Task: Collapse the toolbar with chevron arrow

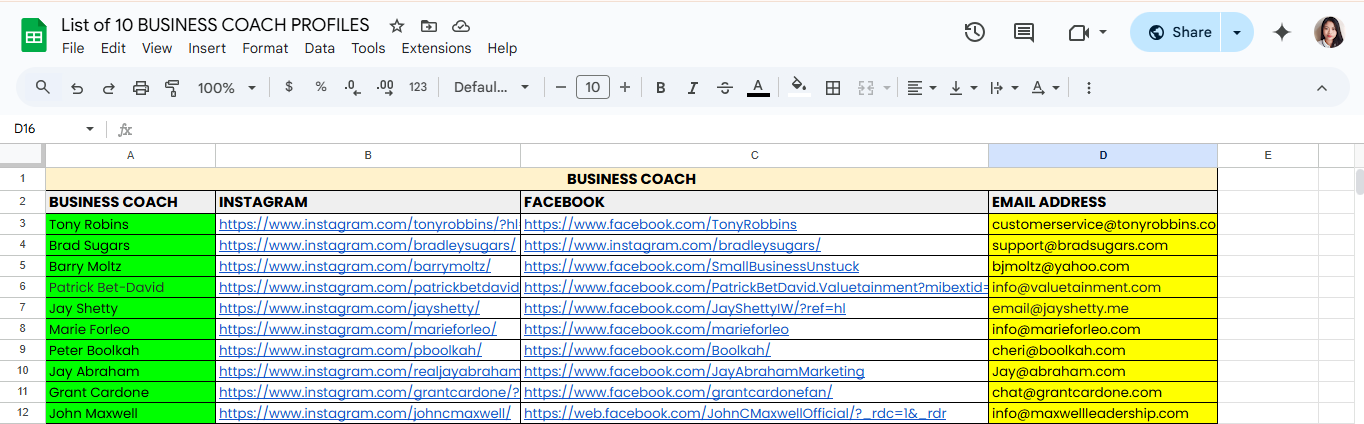Action: coord(1321,88)
